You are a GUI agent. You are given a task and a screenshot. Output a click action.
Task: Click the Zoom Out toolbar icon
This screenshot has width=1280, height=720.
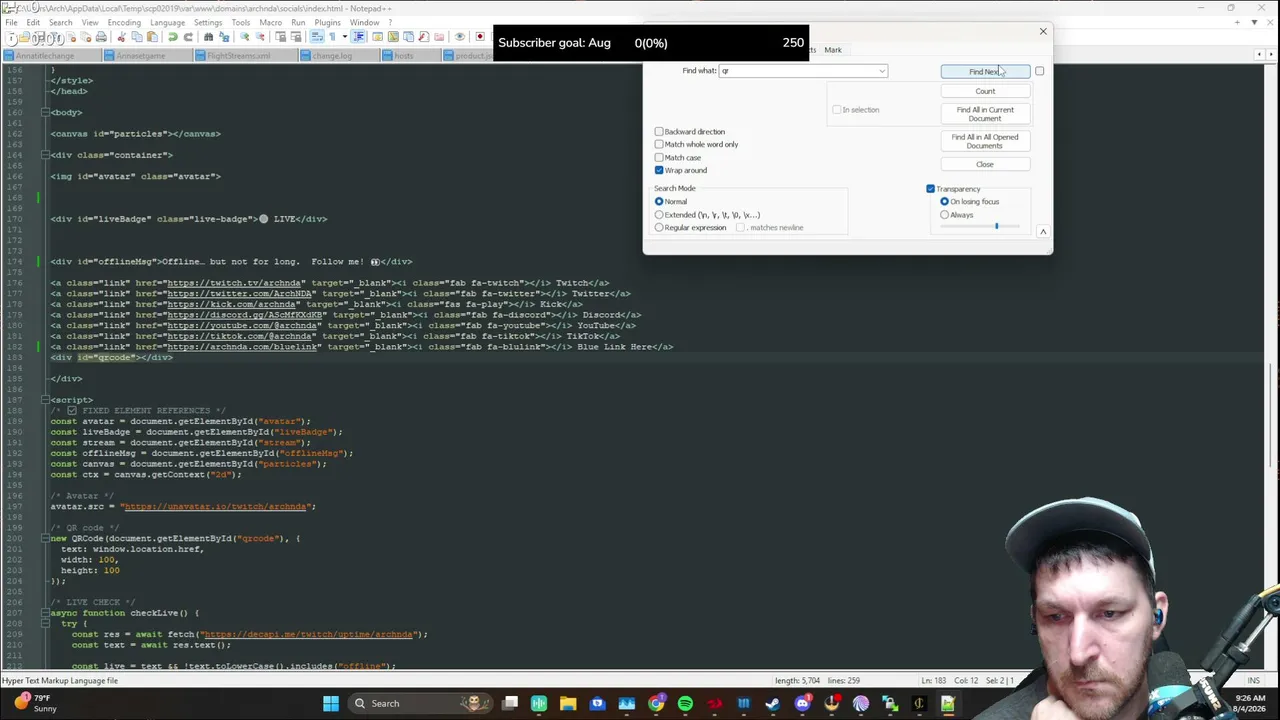[x=259, y=37]
